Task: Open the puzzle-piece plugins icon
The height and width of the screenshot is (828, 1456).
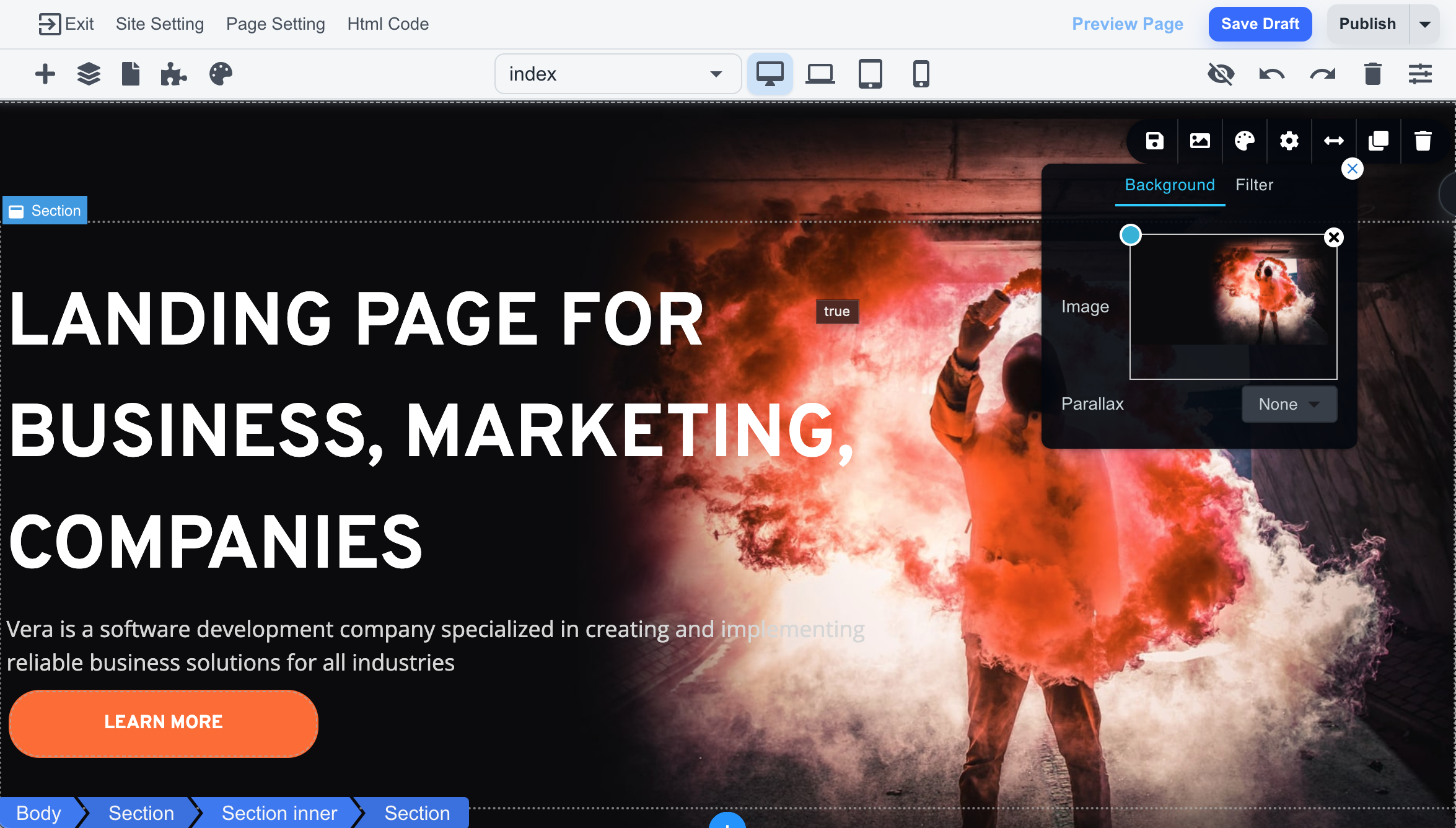Action: tap(173, 74)
